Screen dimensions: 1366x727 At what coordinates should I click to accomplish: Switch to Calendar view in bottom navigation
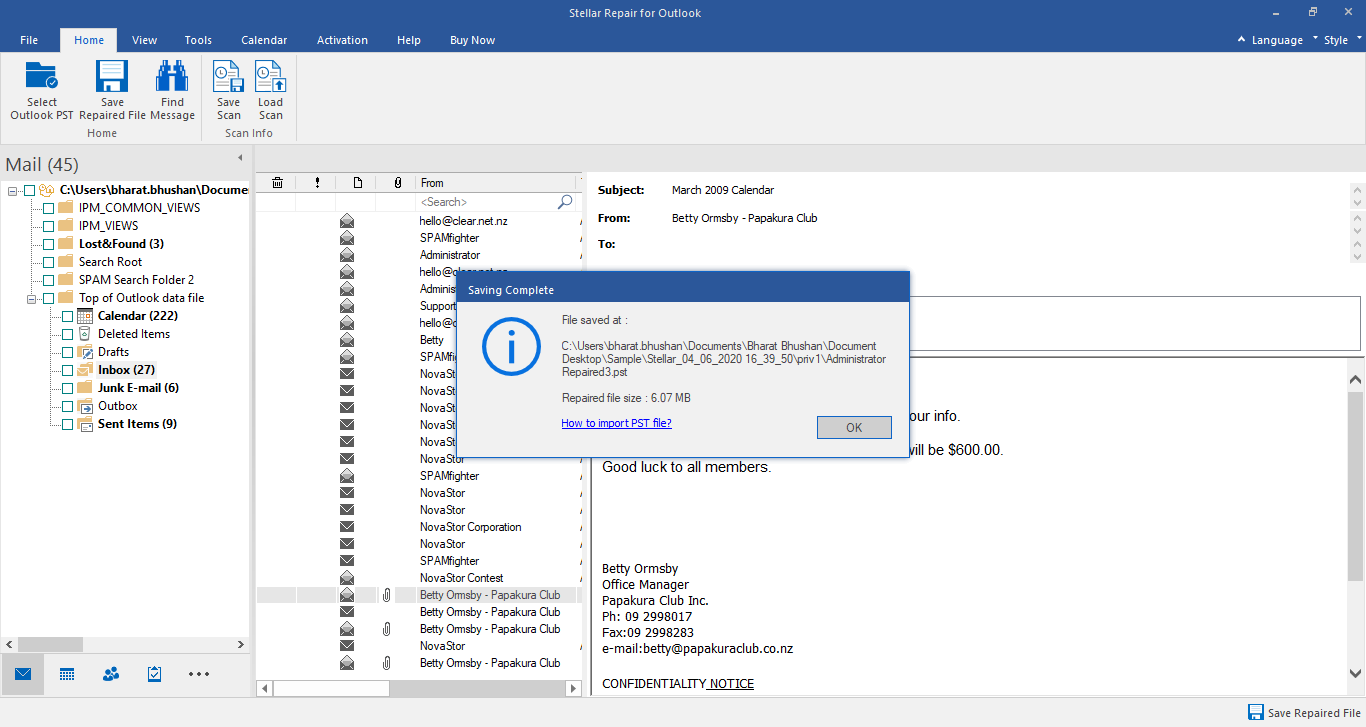(x=67, y=674)
